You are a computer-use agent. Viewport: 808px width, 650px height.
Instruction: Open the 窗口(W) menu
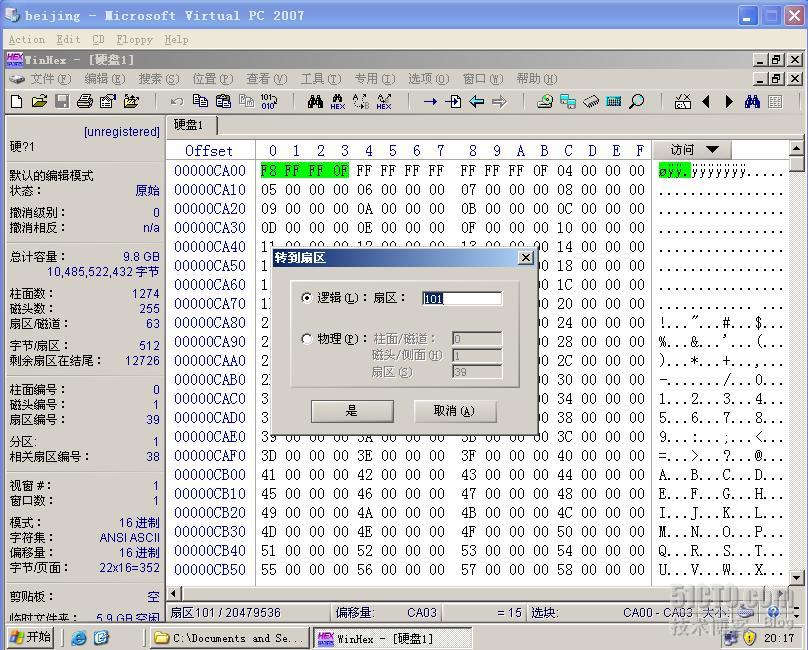click(483, 79)
